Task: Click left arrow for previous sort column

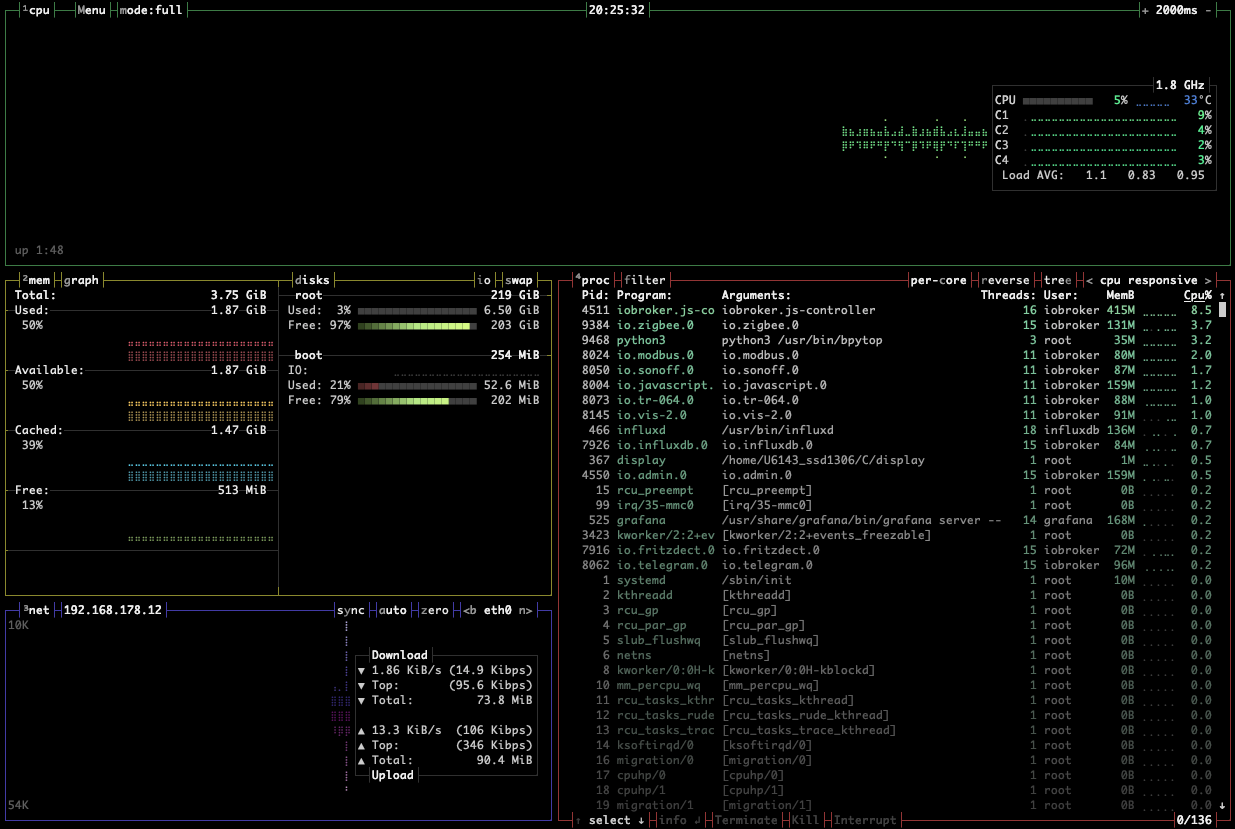Action: 1089,280
